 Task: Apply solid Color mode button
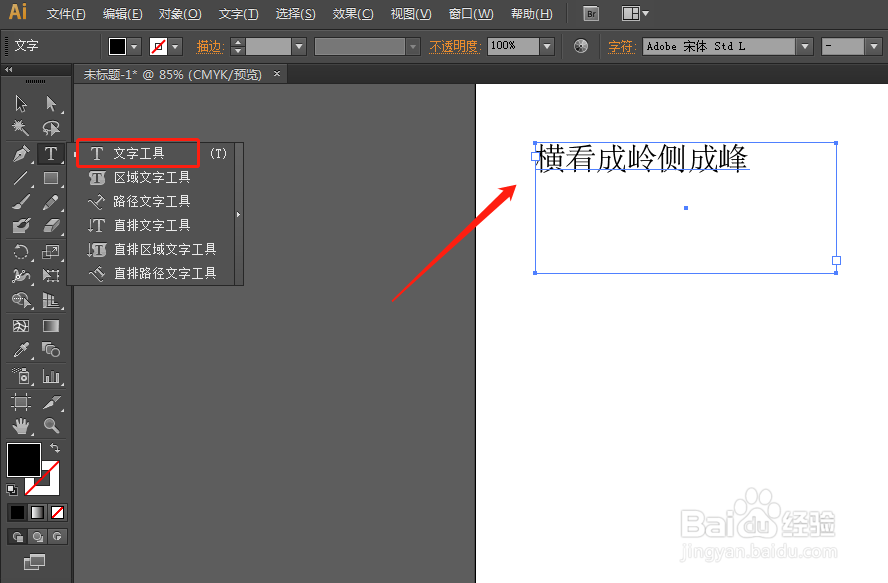pyautogui.click(x=18, y=513)
